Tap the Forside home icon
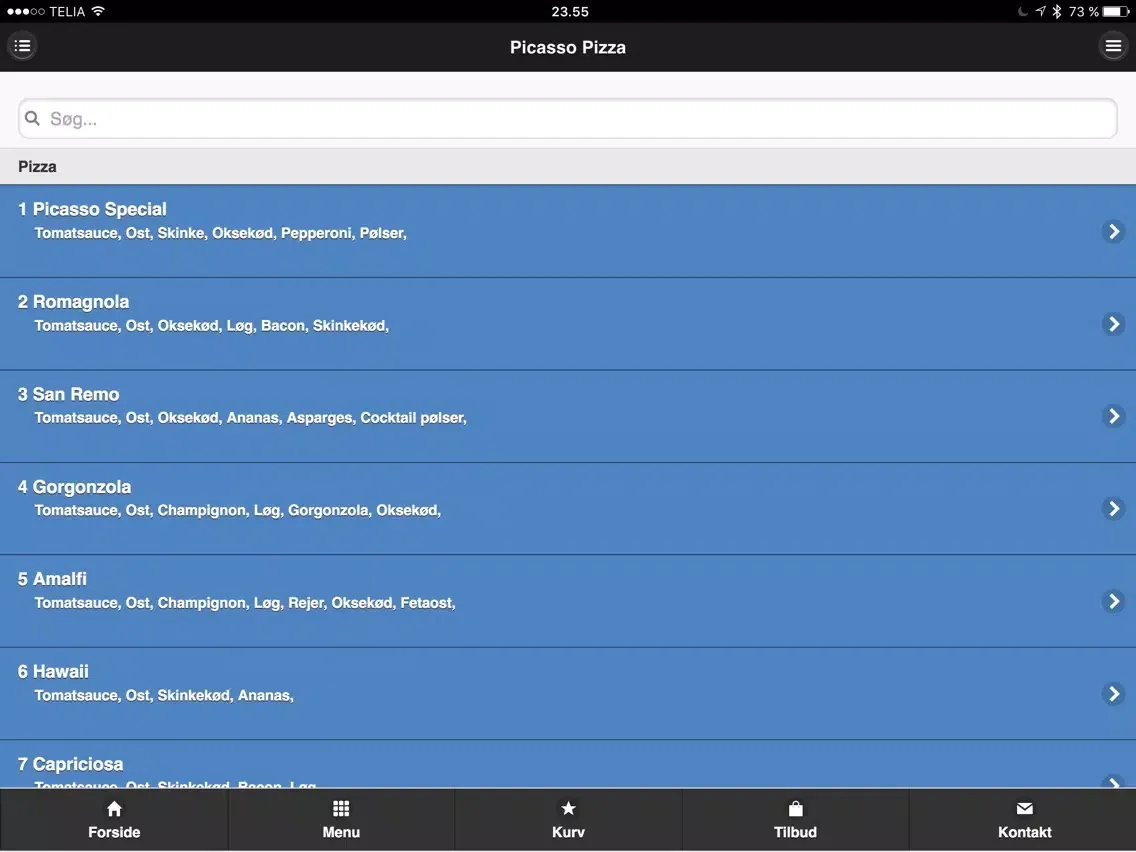The width and height of the screenshot is (1136, 852). click(x=114, y=809)
